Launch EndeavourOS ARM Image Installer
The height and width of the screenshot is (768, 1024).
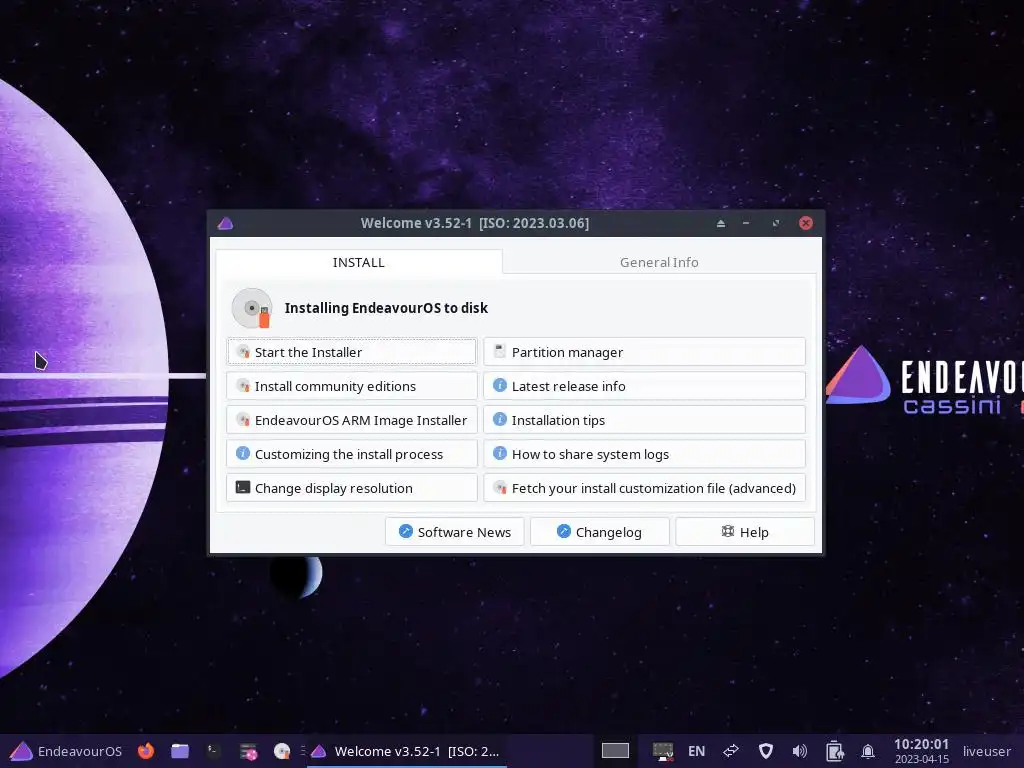(x=351, y=420)
